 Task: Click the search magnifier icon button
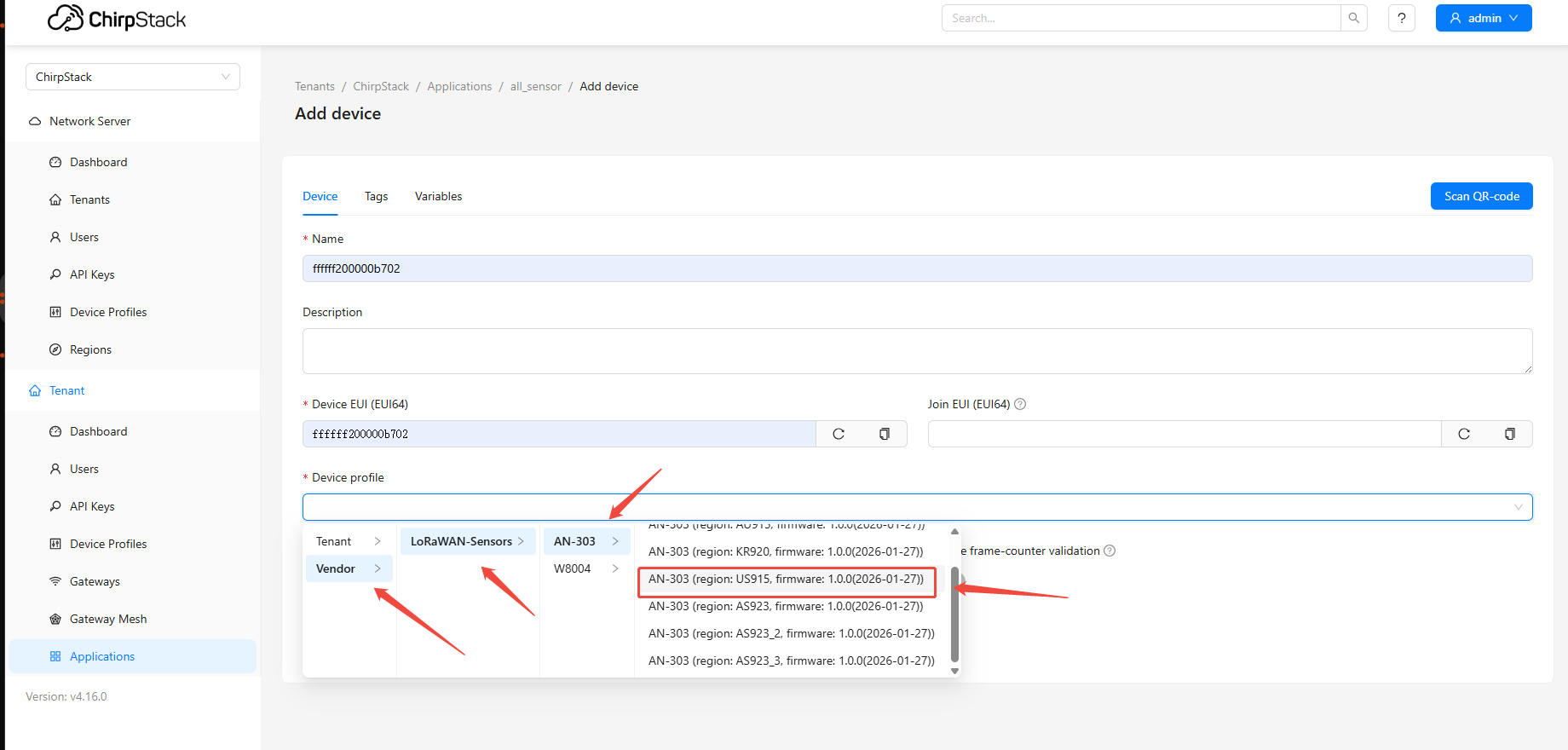pyautogui.click(x=1353, y=18)
